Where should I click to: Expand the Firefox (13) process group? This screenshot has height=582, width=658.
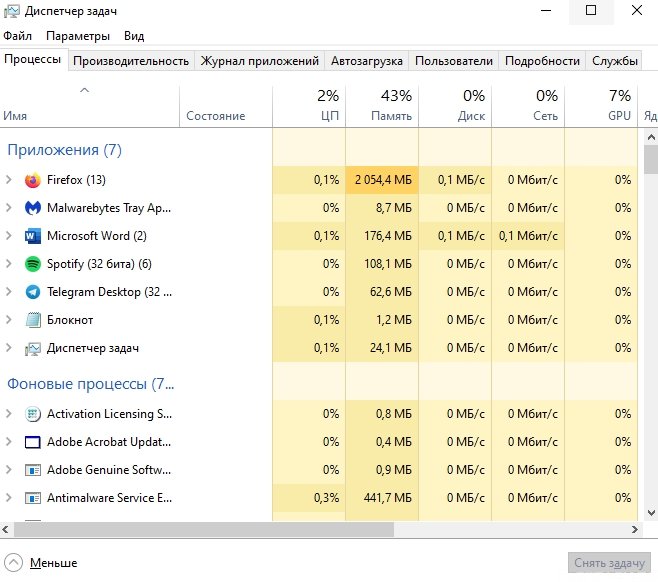[x=9, y=180]
